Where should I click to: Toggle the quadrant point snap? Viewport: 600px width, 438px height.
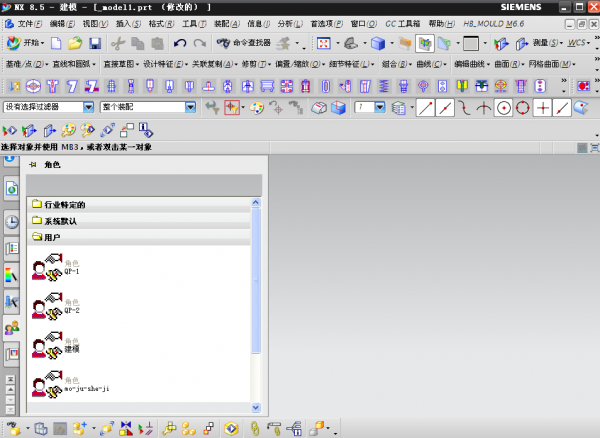point(522,108)
